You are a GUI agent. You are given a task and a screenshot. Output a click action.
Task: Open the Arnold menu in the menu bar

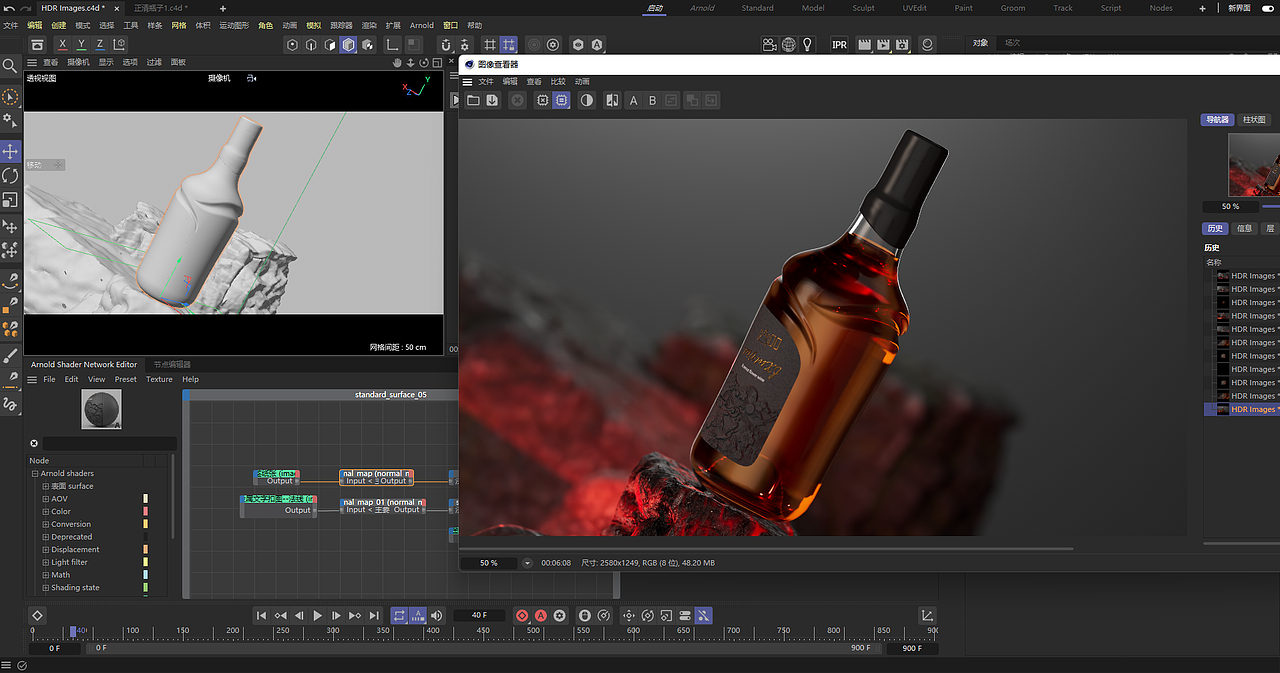coord(421,25)
